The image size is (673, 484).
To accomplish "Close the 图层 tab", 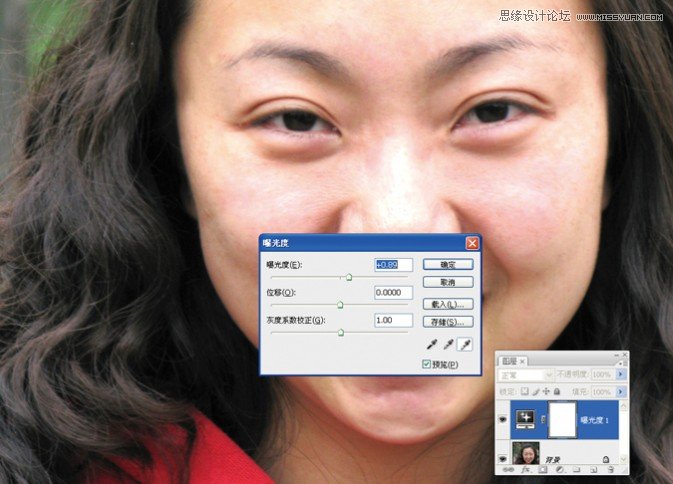I will (x=522, y=361).
